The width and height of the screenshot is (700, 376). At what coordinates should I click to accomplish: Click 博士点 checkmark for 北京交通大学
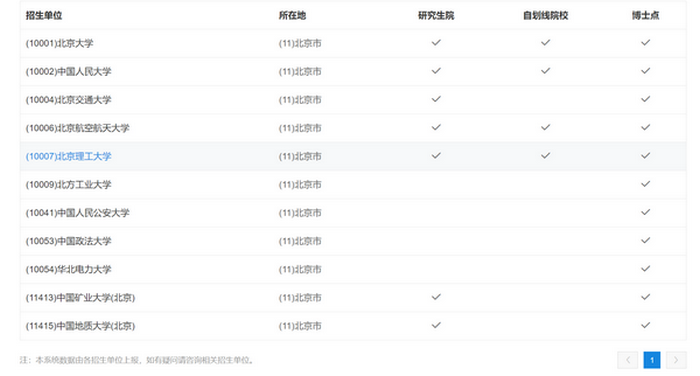coord(646,99)
